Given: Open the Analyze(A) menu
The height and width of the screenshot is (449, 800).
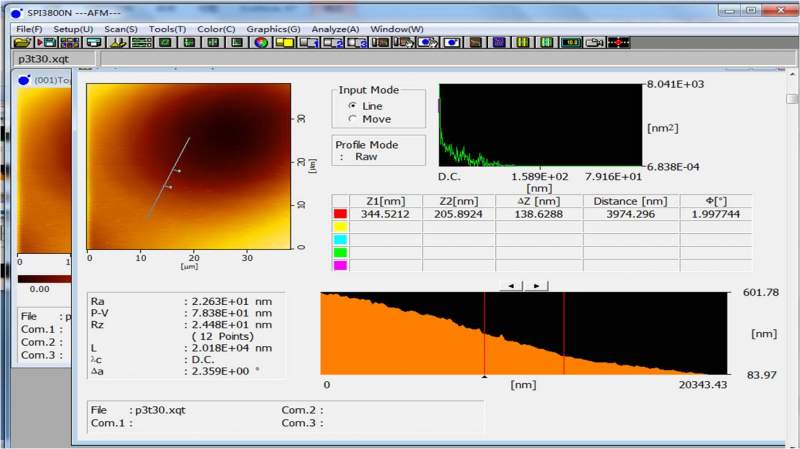Looking at the screenshot, I should click(335, 29).
